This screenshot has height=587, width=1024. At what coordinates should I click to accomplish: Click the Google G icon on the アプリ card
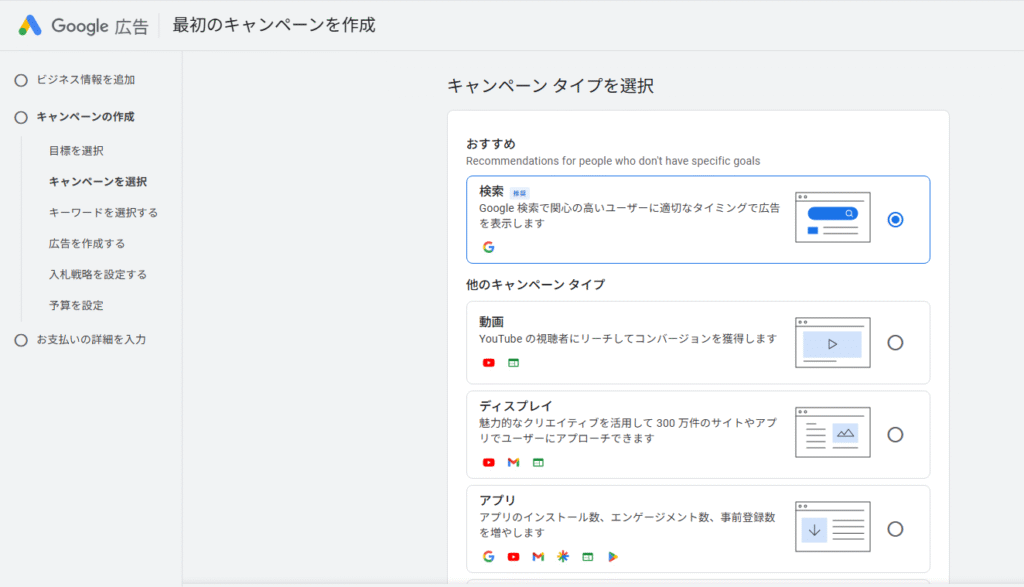[x=488, y=556]
